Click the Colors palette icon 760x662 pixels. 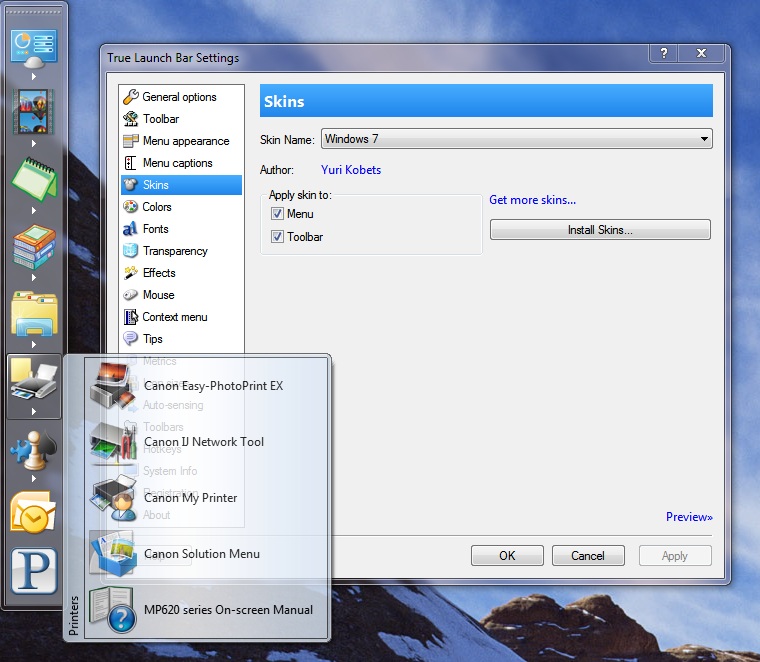(130, 207)
